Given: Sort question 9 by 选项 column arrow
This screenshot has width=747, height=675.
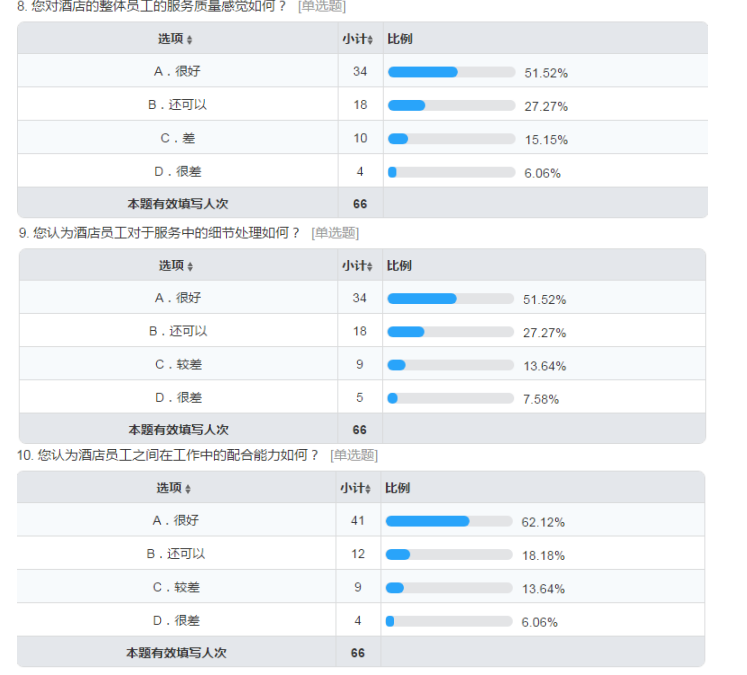Looking at the screenshot, I should pyautogui.click(x=190, y=267).
